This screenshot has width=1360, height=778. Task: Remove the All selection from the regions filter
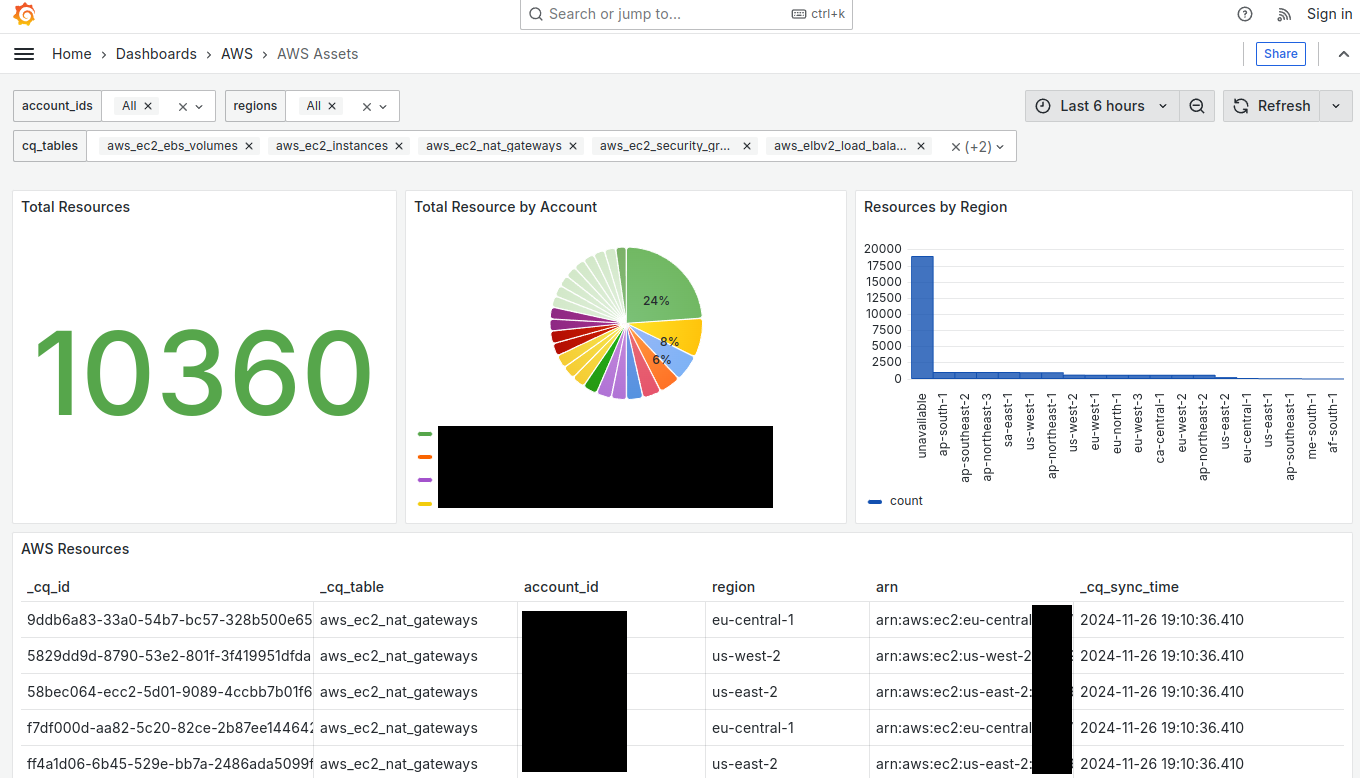[331, 105]
